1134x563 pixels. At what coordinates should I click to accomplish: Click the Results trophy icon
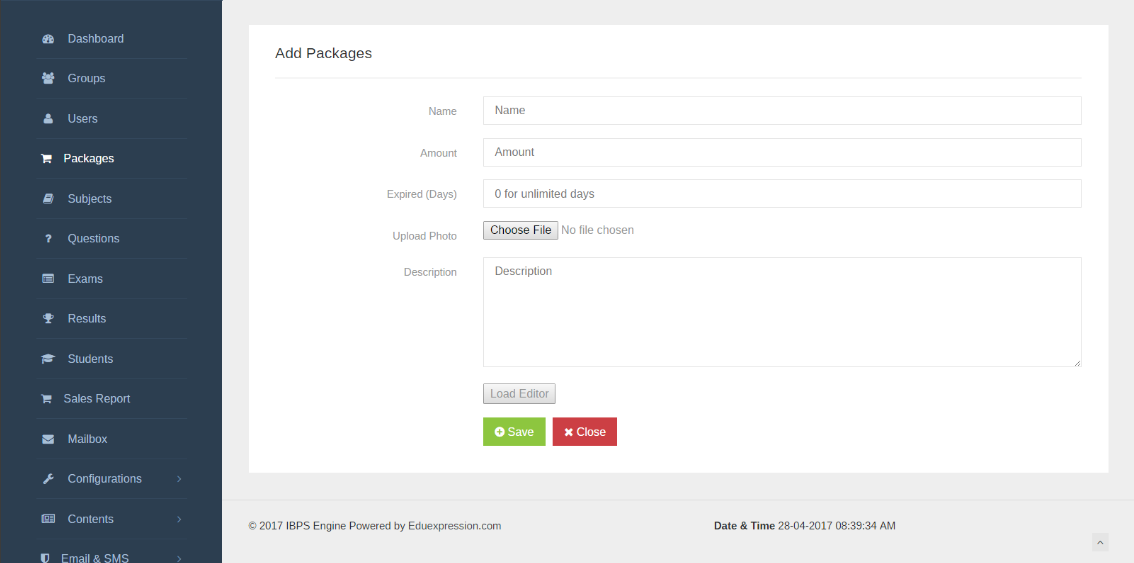click(x=48, y=318)
